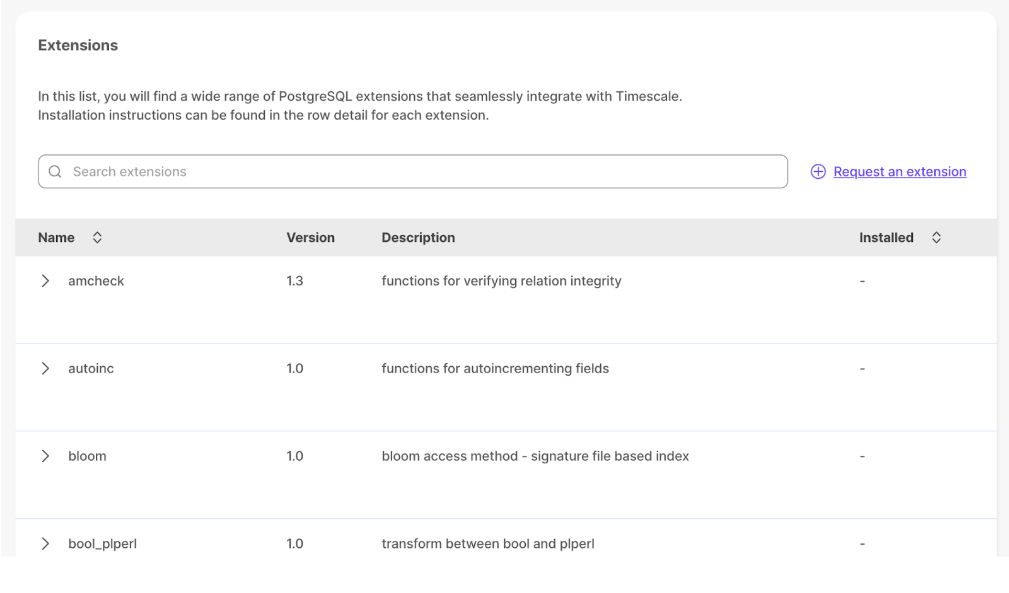
Task: Focus the Search extensions field
Action: 420,172
